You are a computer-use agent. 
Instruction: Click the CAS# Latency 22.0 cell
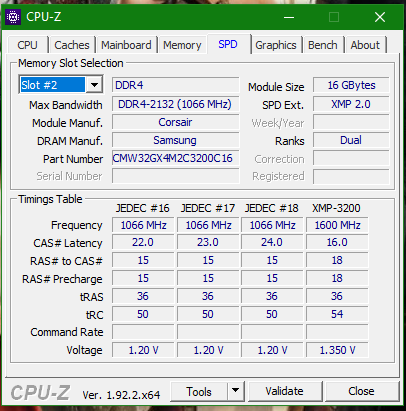click(x=143, y=242)
